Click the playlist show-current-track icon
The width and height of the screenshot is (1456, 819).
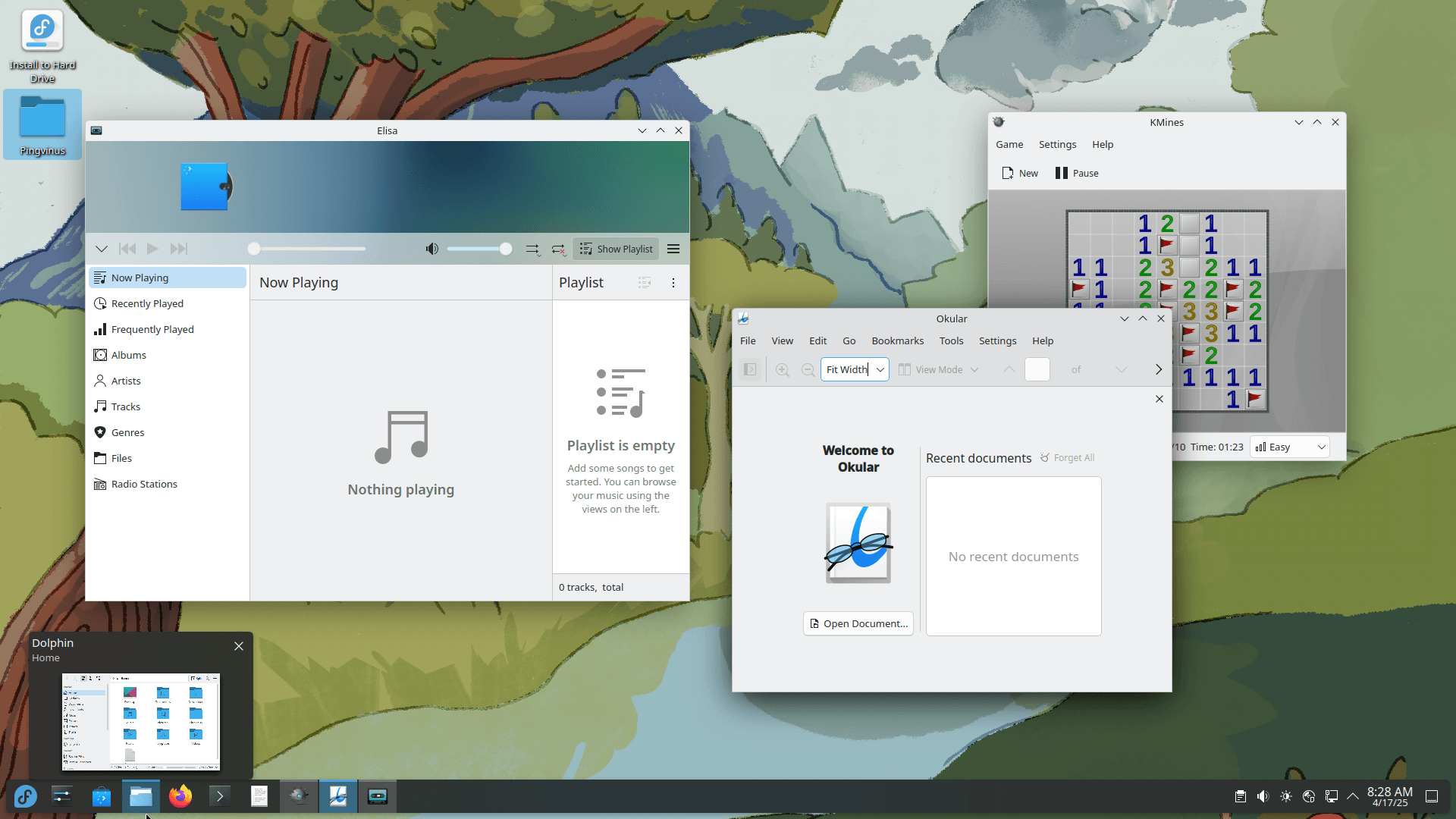pyautogui.click(x=645, y=283)
